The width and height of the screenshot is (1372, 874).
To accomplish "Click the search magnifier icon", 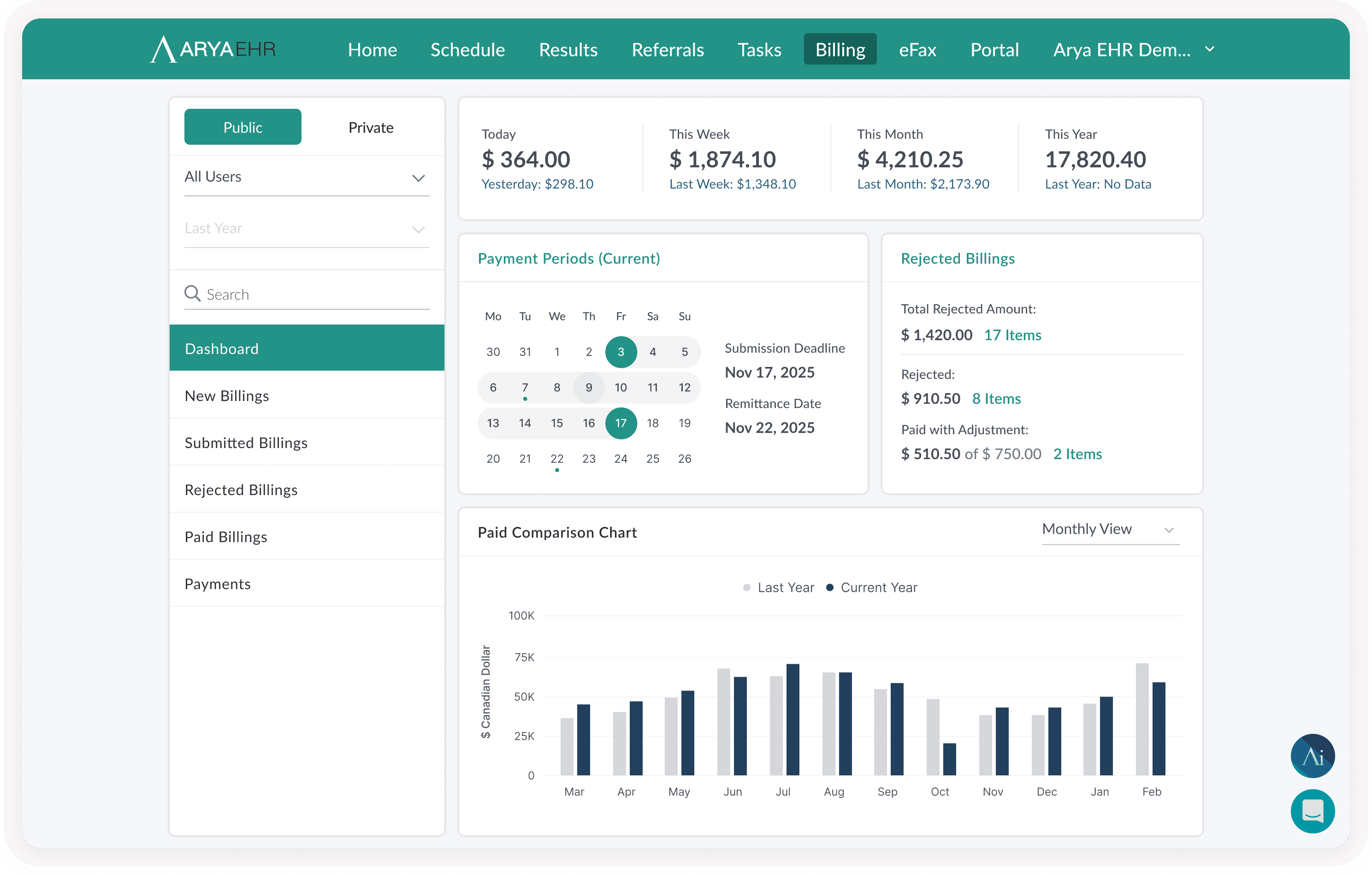I will click(193, 294).
